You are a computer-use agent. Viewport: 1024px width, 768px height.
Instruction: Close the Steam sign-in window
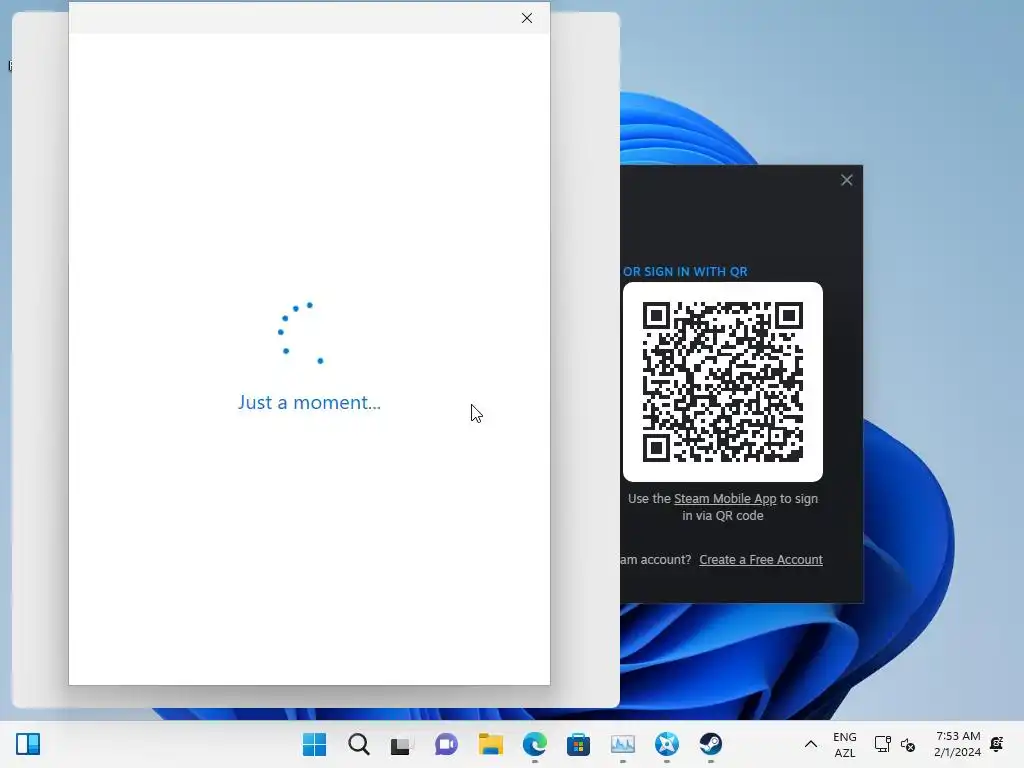pos(846,180)
